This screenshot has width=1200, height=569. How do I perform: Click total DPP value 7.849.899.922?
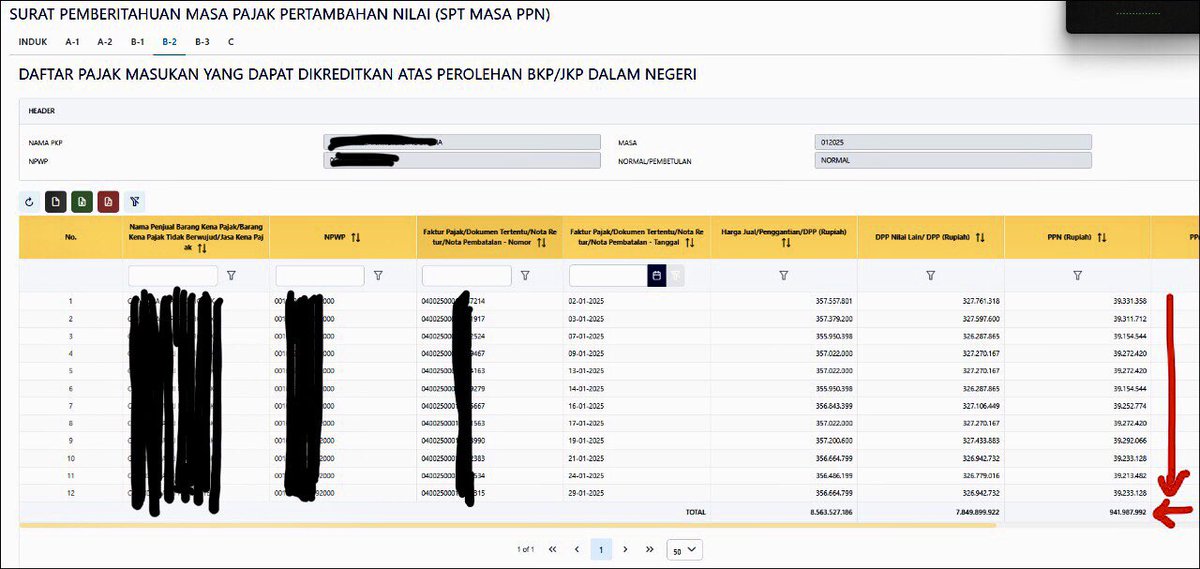pos(975,512)
